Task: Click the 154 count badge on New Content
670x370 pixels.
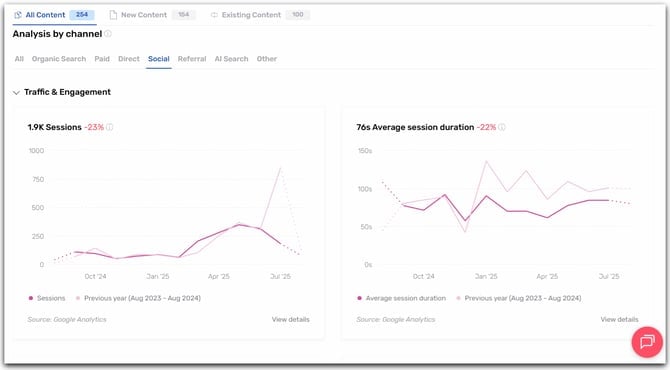Action: (184, 15)
